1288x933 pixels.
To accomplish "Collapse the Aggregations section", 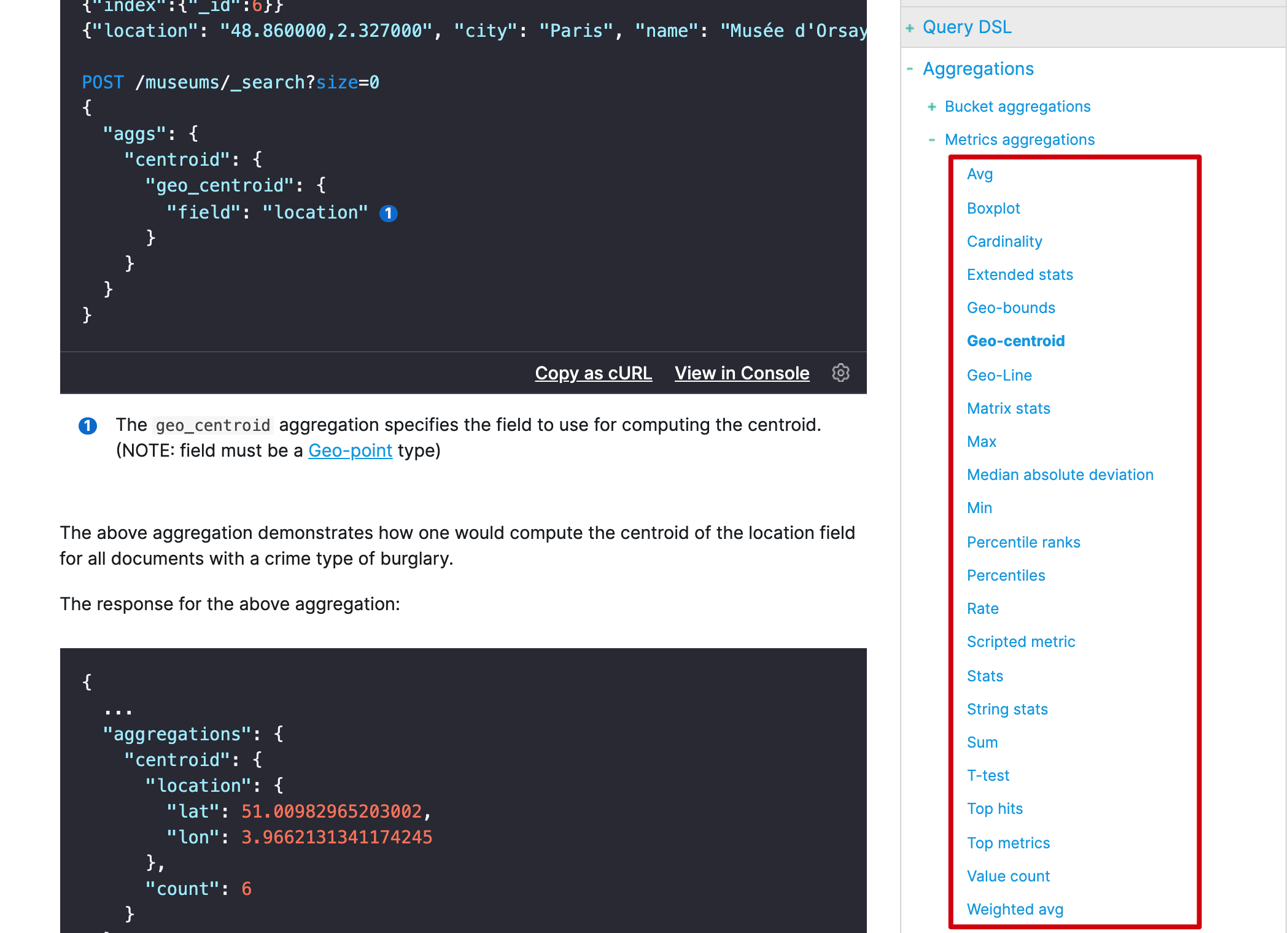I will click(910, 69).
